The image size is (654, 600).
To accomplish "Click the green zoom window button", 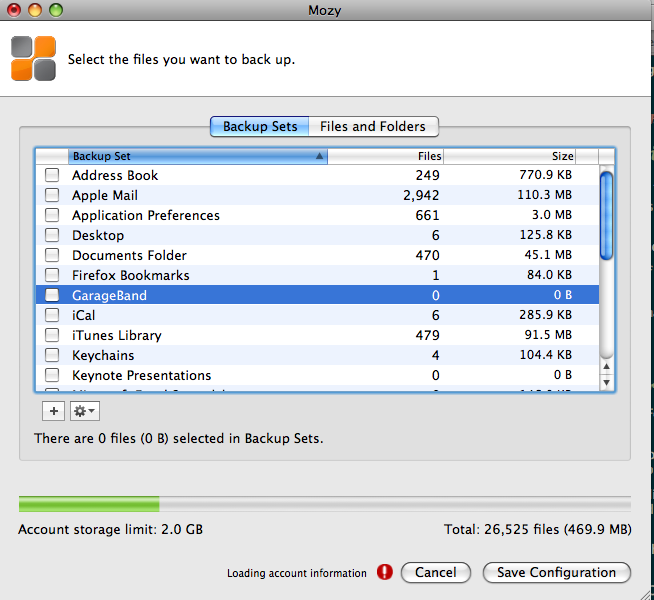I will click(56, 10).
